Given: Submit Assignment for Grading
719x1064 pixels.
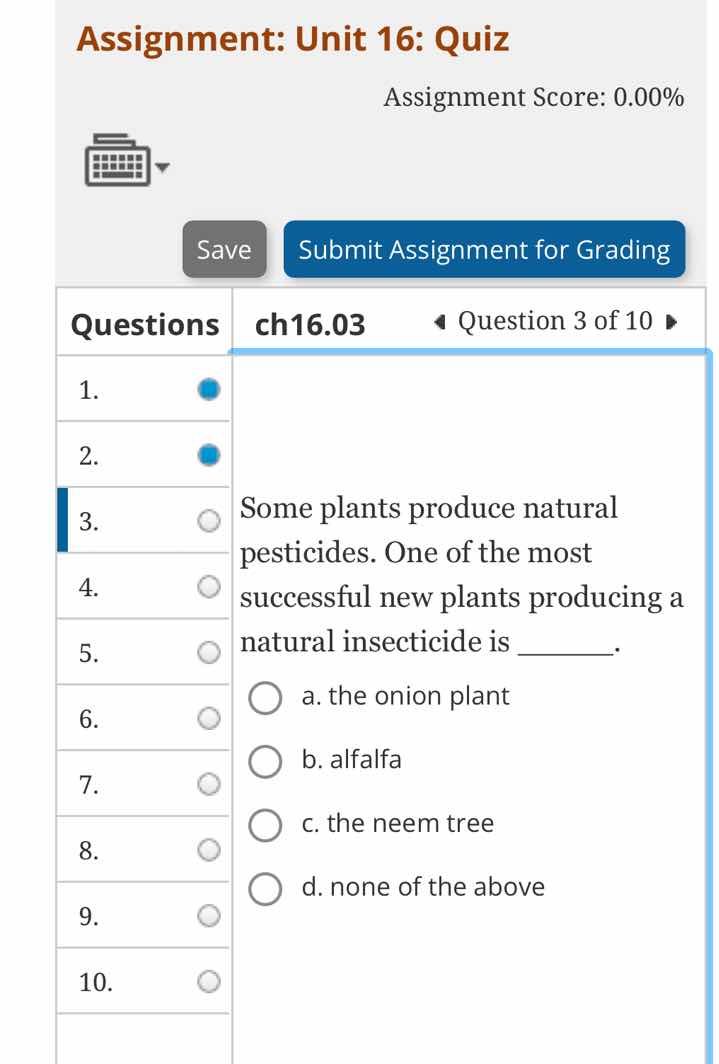Looking at the screenshot, I should (x=484, y=249).
